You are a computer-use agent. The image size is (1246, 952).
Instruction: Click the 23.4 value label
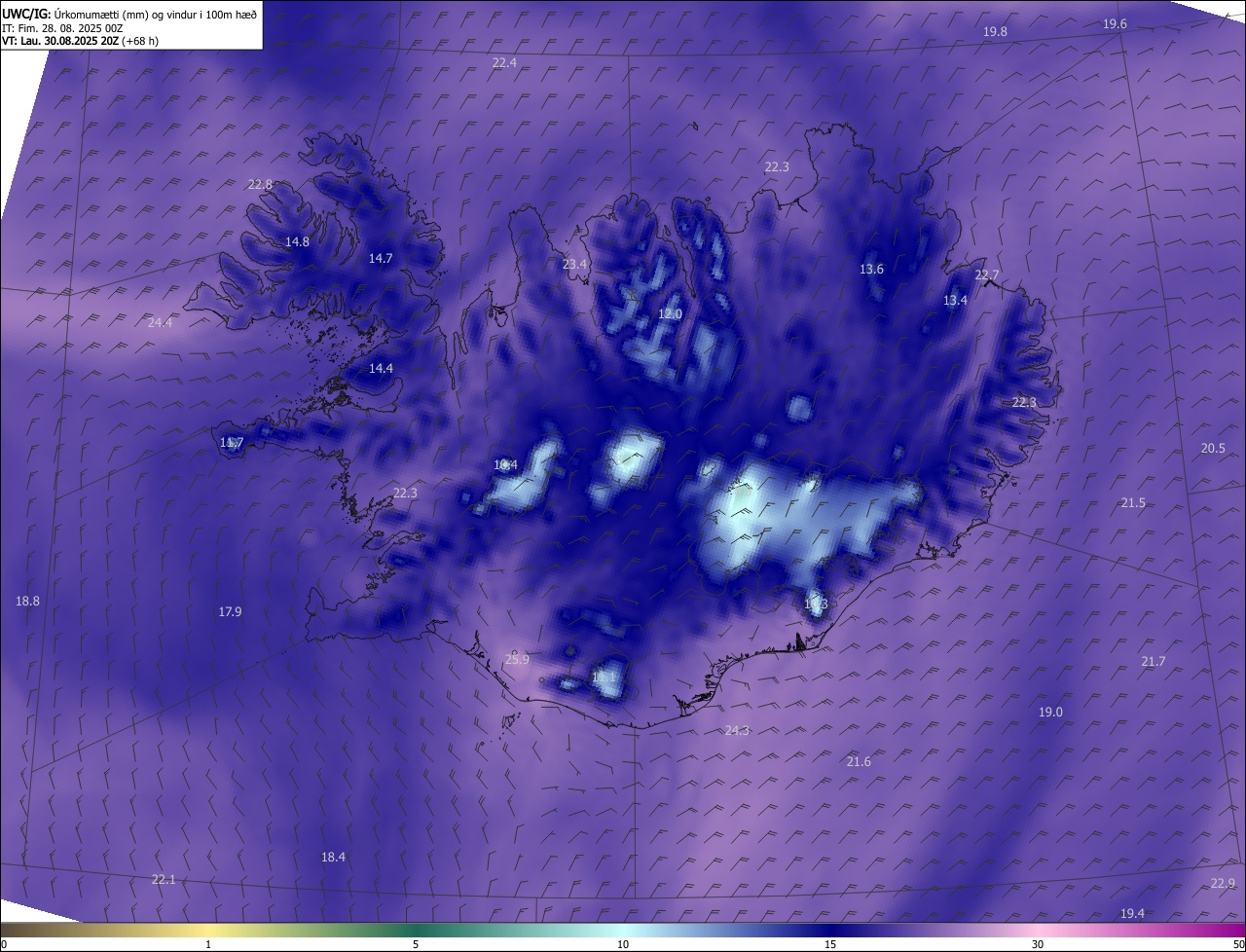(x=575, y=264)
